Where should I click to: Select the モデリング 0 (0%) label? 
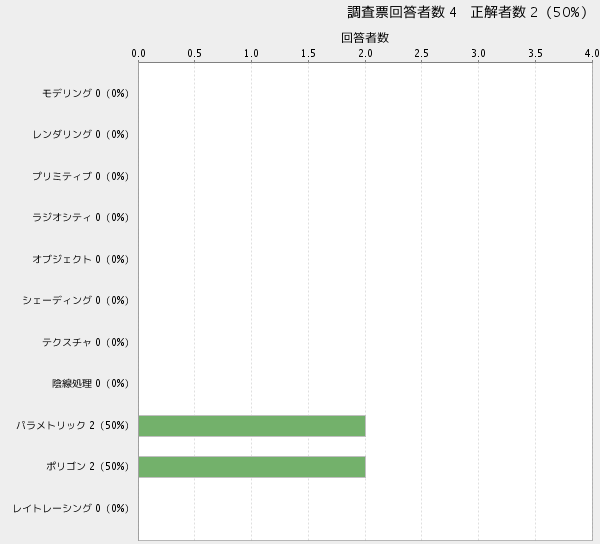[x=86, y=93]
